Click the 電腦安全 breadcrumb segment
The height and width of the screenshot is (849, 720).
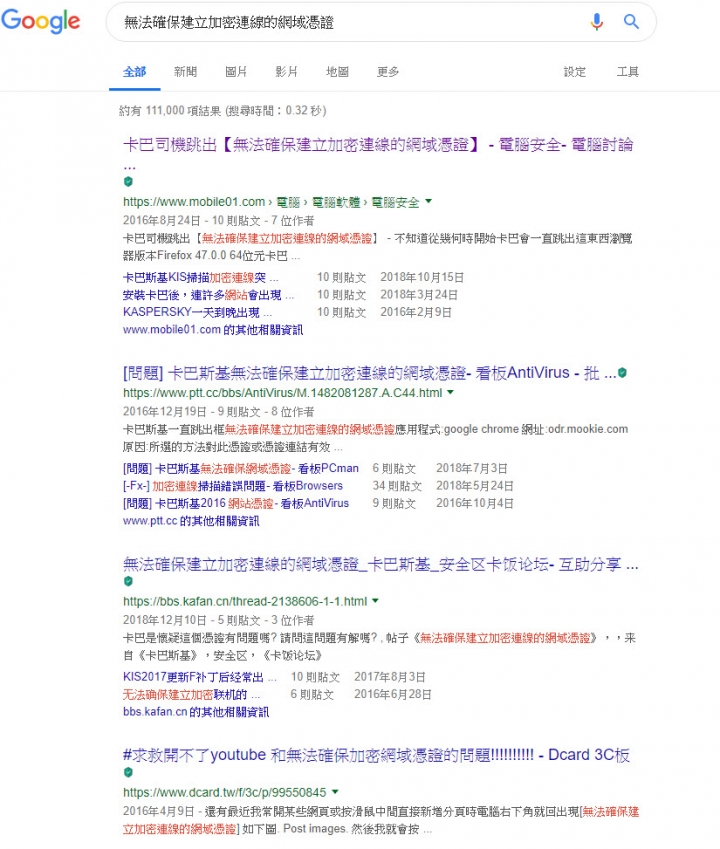click(x=395, y=202)
